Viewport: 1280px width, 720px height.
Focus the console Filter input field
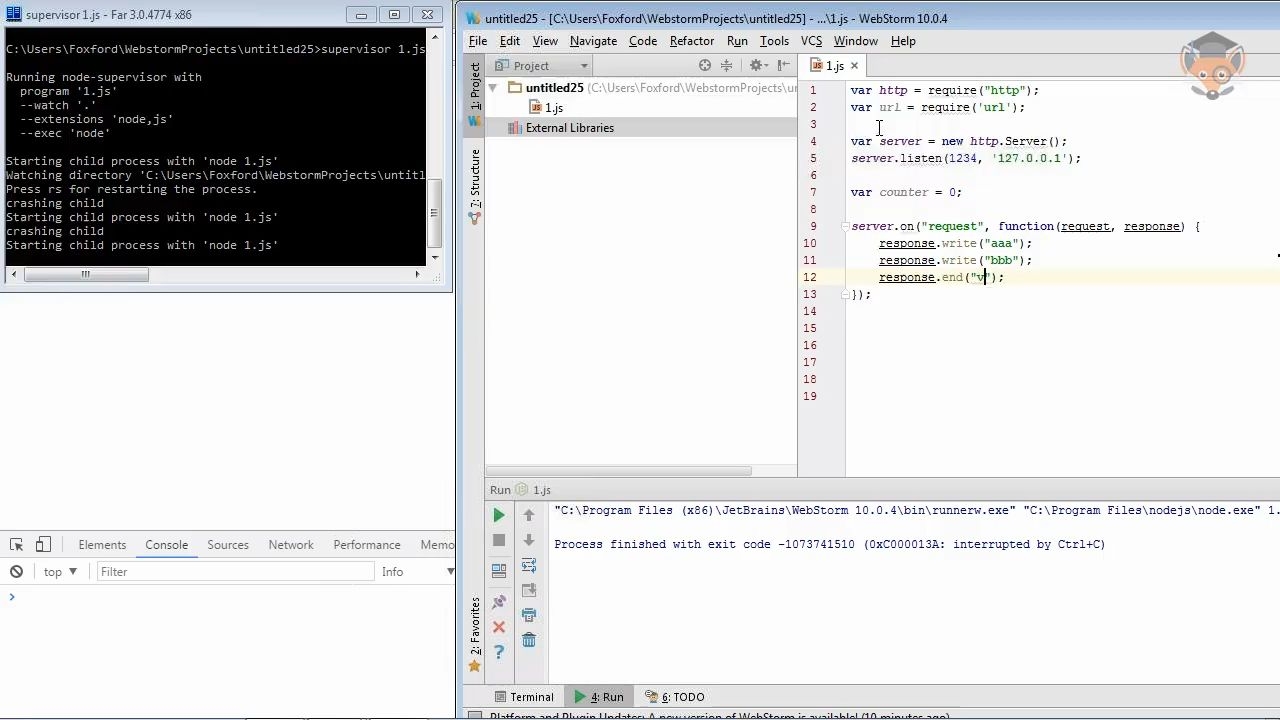coord(234,572)
